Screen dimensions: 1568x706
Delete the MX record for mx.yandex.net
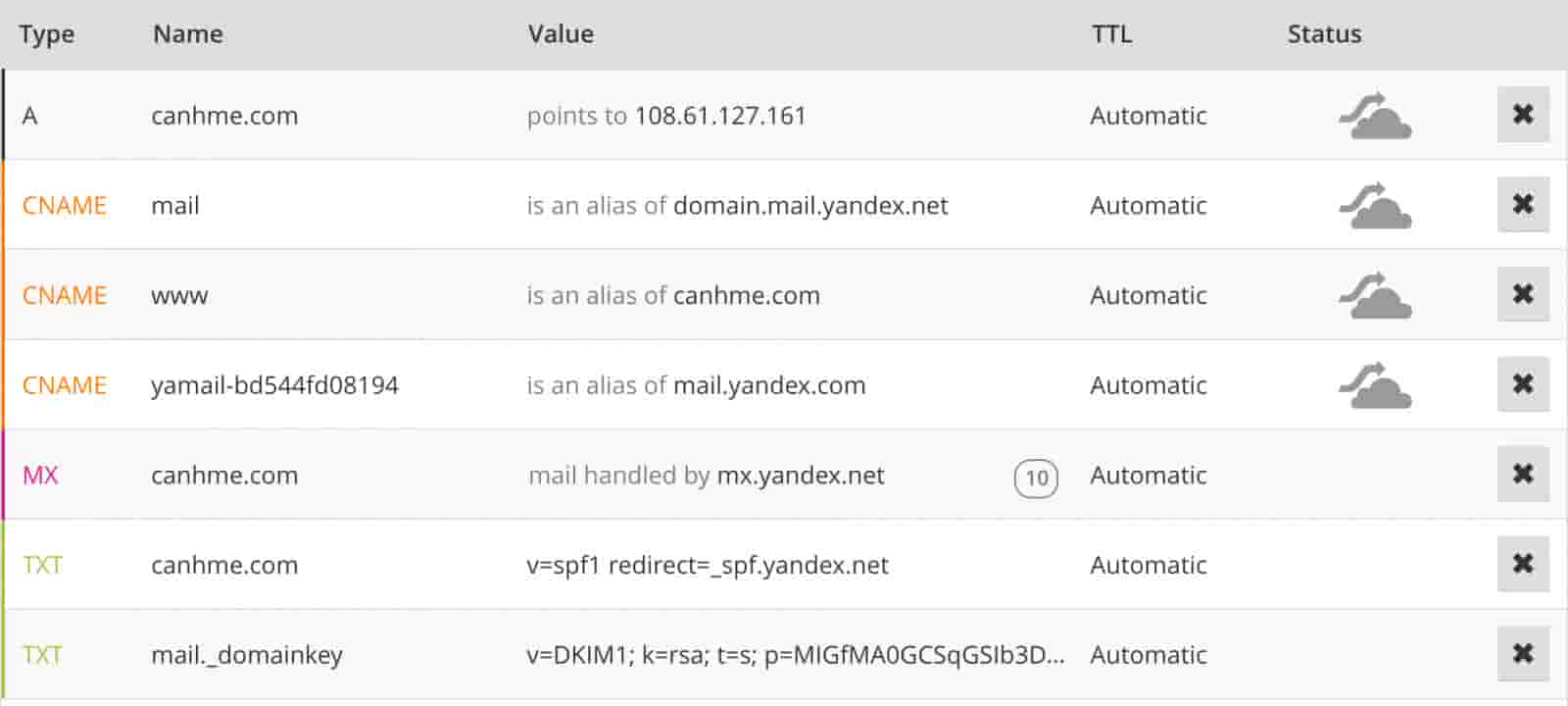click(1523, 474)
